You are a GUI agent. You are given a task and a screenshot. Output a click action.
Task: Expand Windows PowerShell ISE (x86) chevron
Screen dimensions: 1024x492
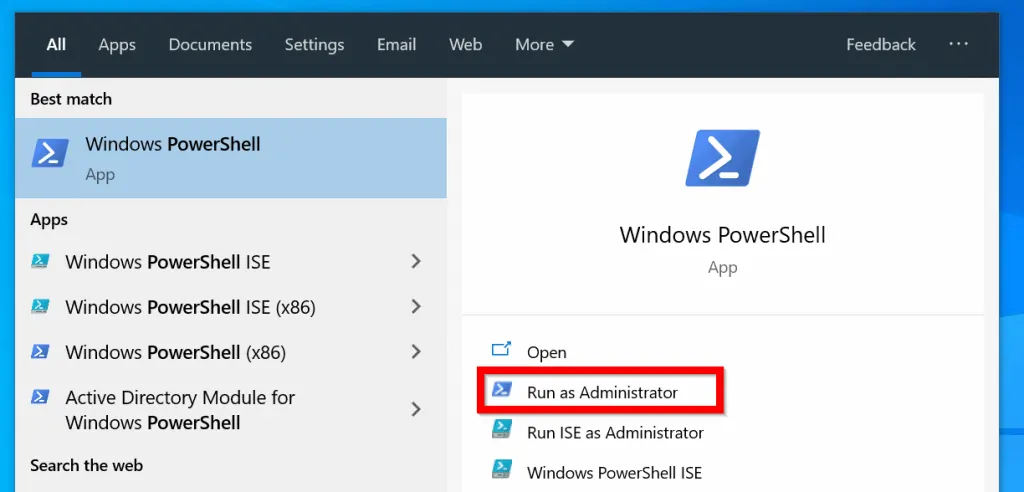tap(415, 306)
